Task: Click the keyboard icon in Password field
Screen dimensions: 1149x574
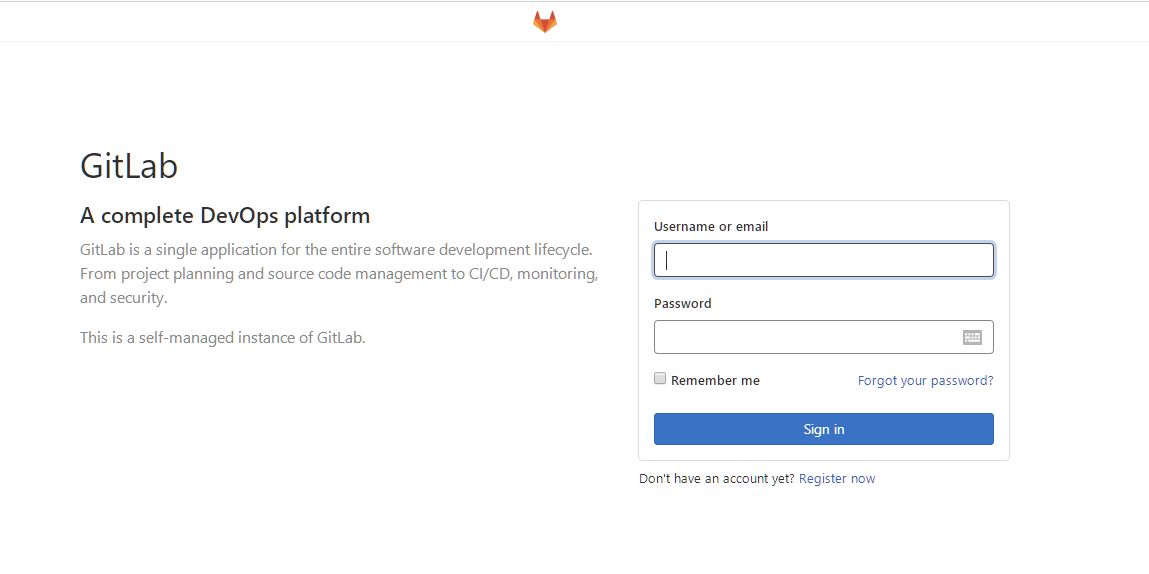Action: [x=972, y=338]
